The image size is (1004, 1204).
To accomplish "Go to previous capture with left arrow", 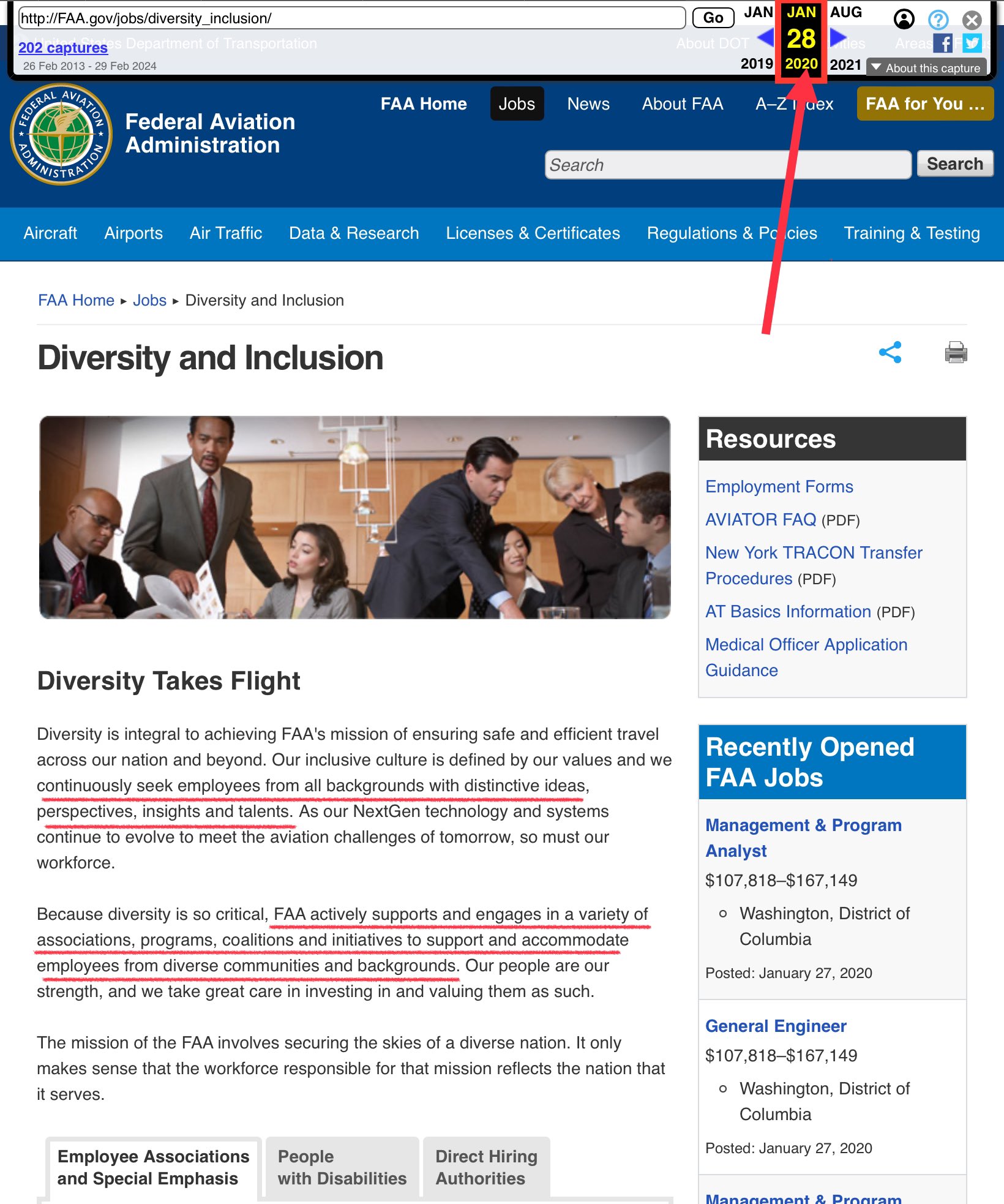I will pos(765,39).
